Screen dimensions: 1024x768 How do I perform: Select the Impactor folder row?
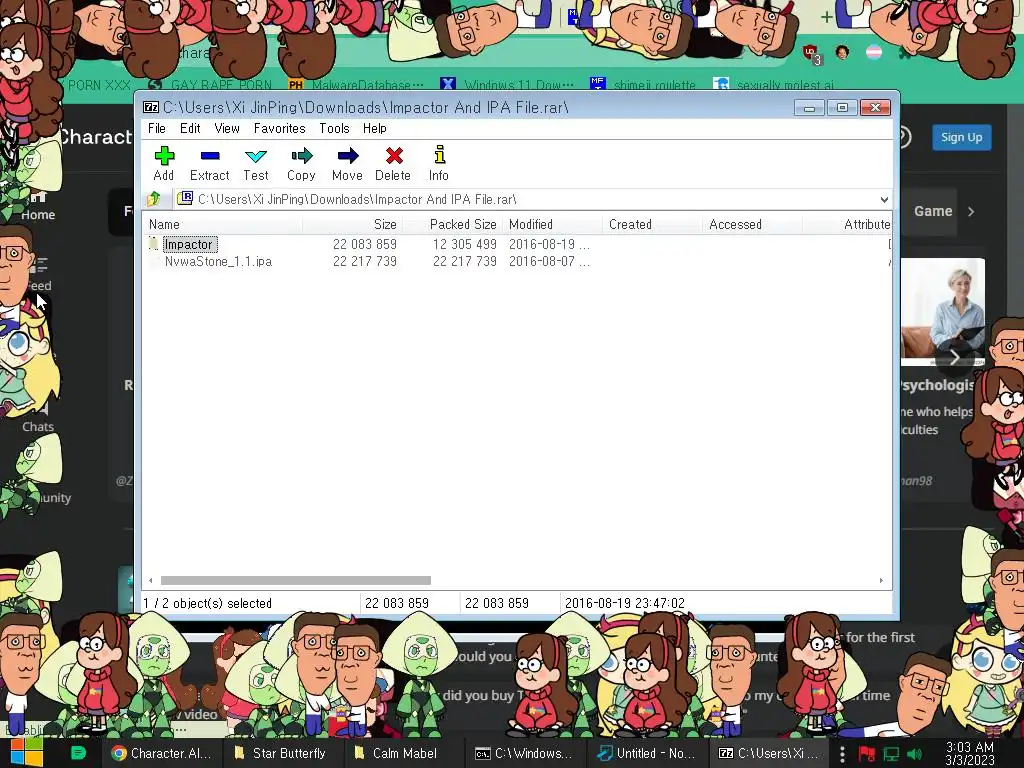[x=517, y=244]
